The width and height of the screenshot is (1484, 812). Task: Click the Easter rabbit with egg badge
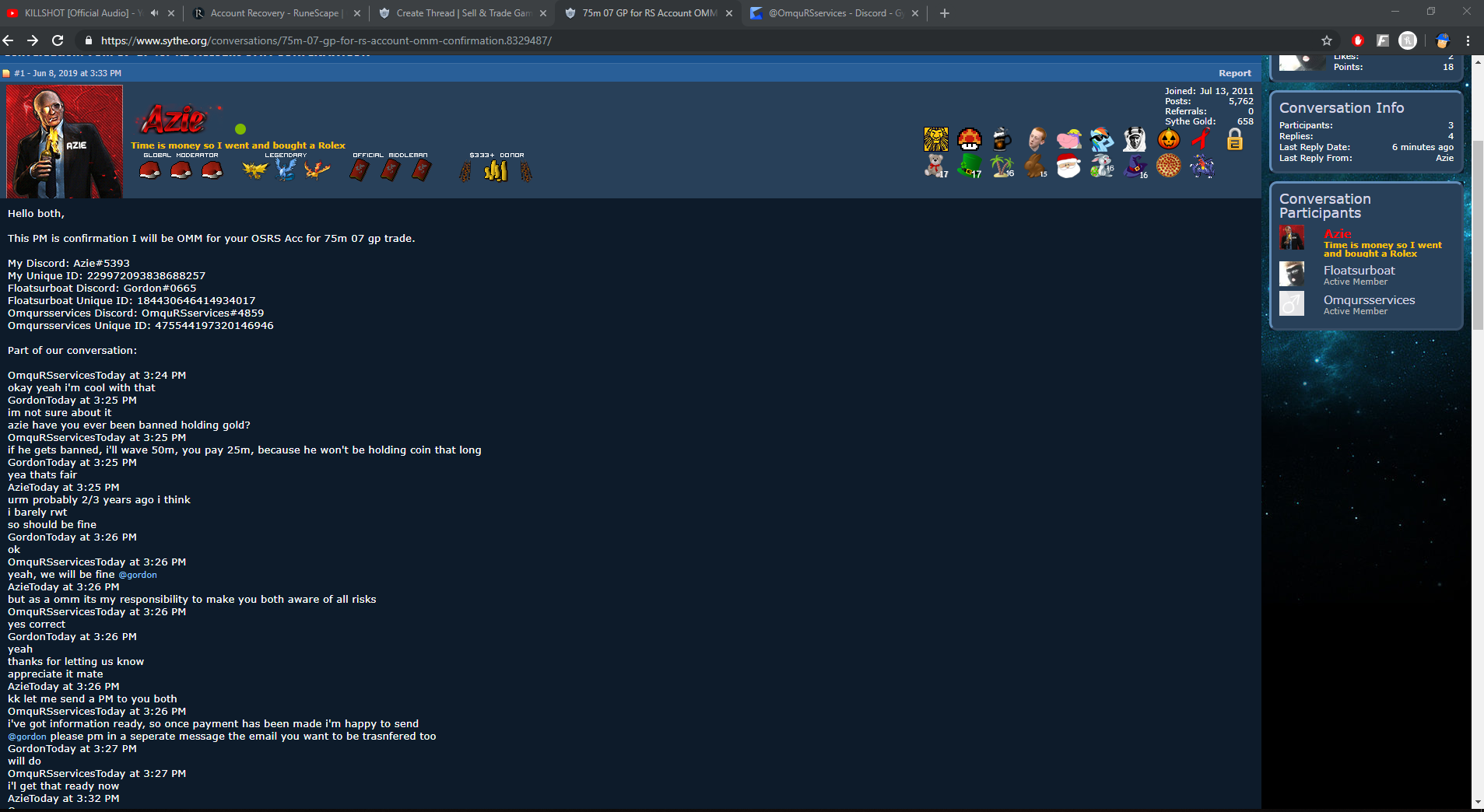tap(1102, 166)
